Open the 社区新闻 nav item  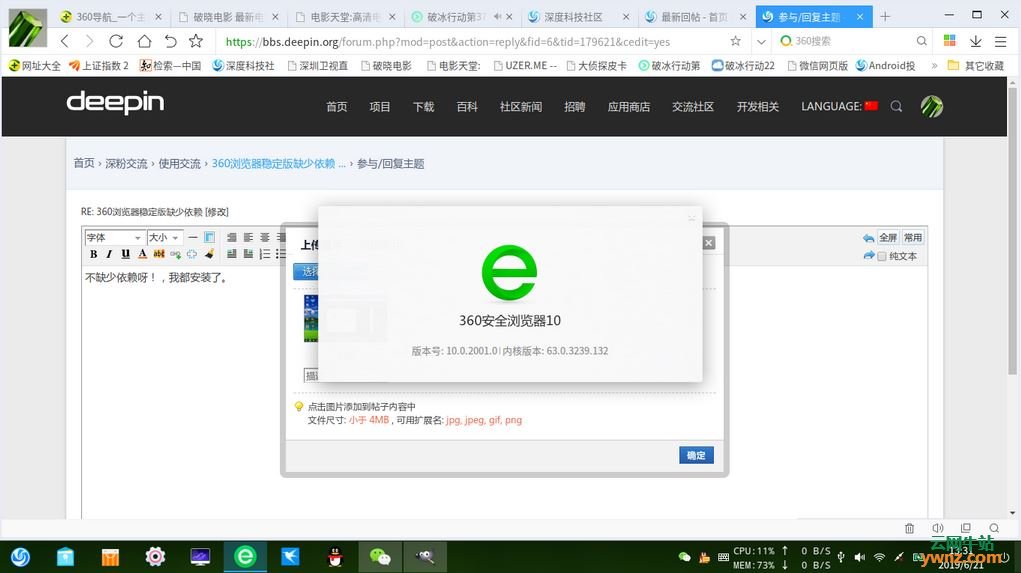(x=520, y=107)
